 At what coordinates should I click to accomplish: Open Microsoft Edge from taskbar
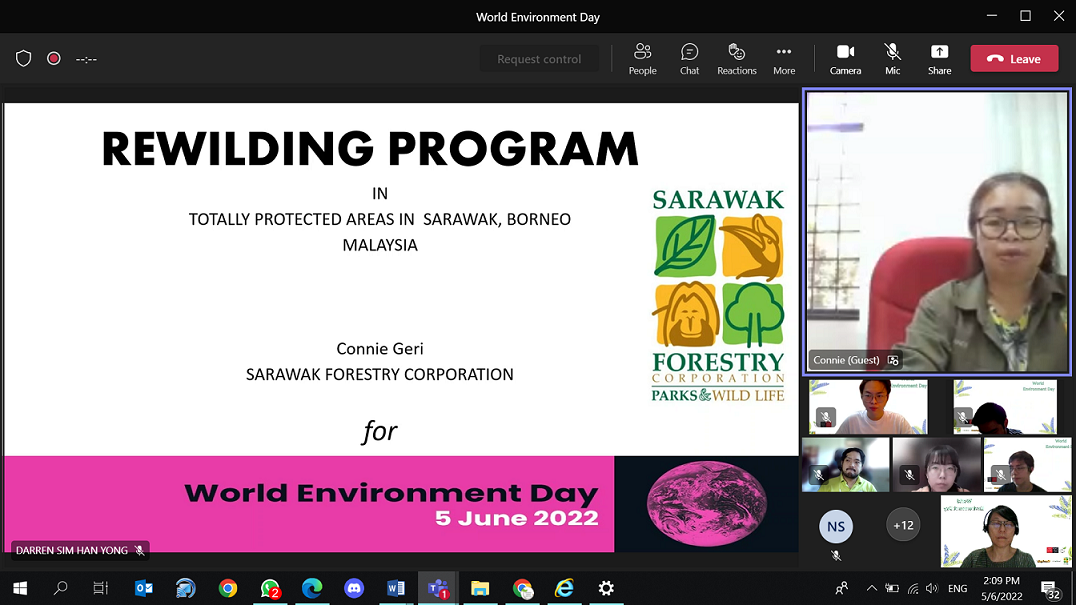[312, 588]
